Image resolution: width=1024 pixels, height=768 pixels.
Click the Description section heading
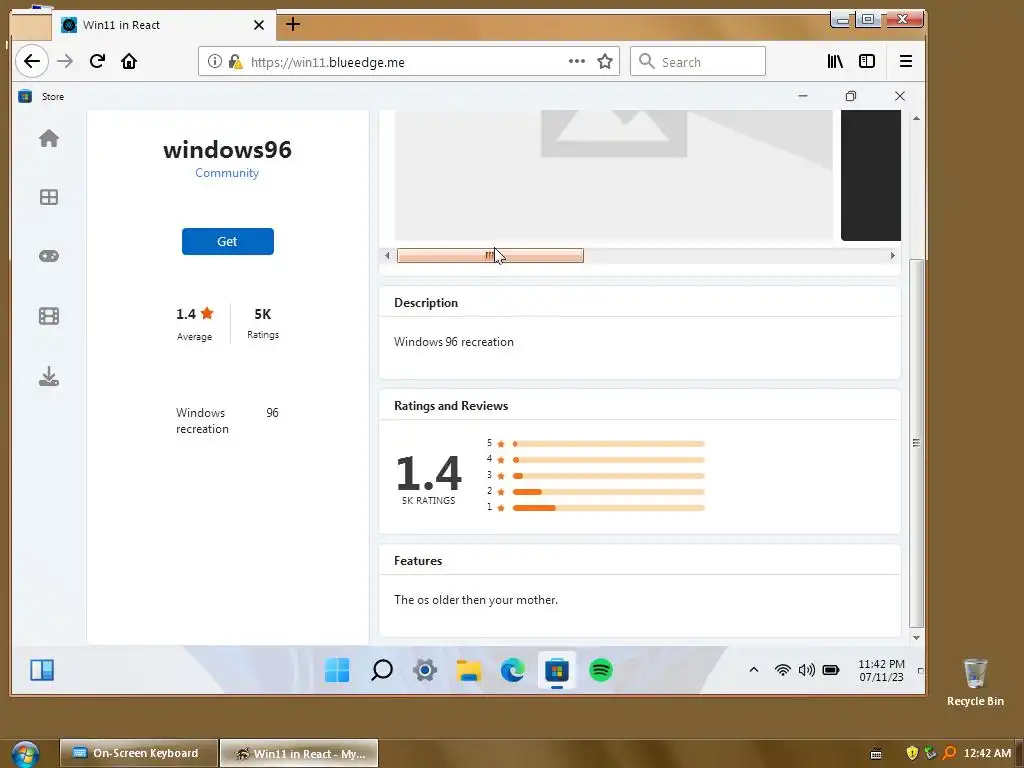tap(426, 303)
